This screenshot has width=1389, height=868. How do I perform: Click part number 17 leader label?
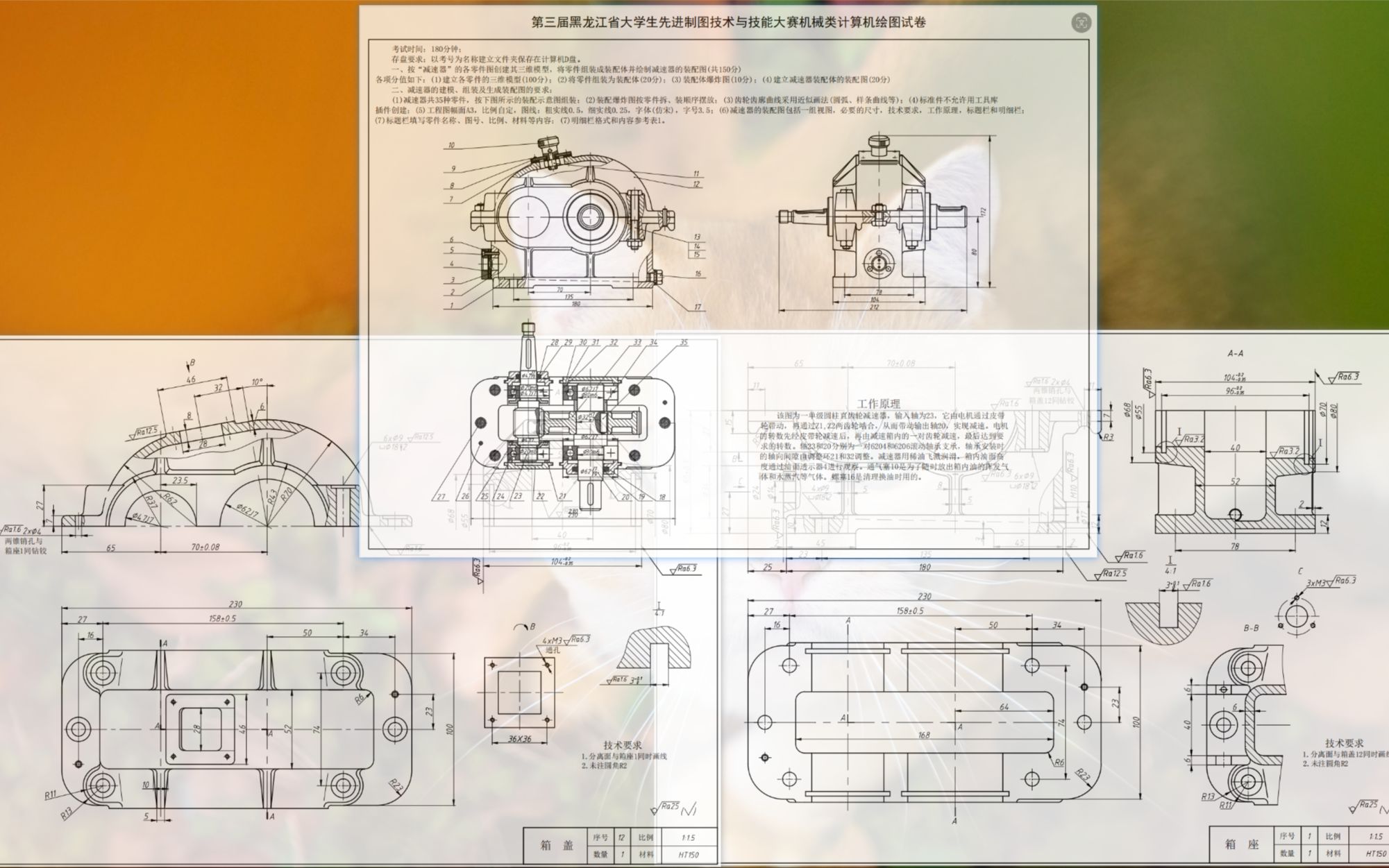tap(697, 307)
